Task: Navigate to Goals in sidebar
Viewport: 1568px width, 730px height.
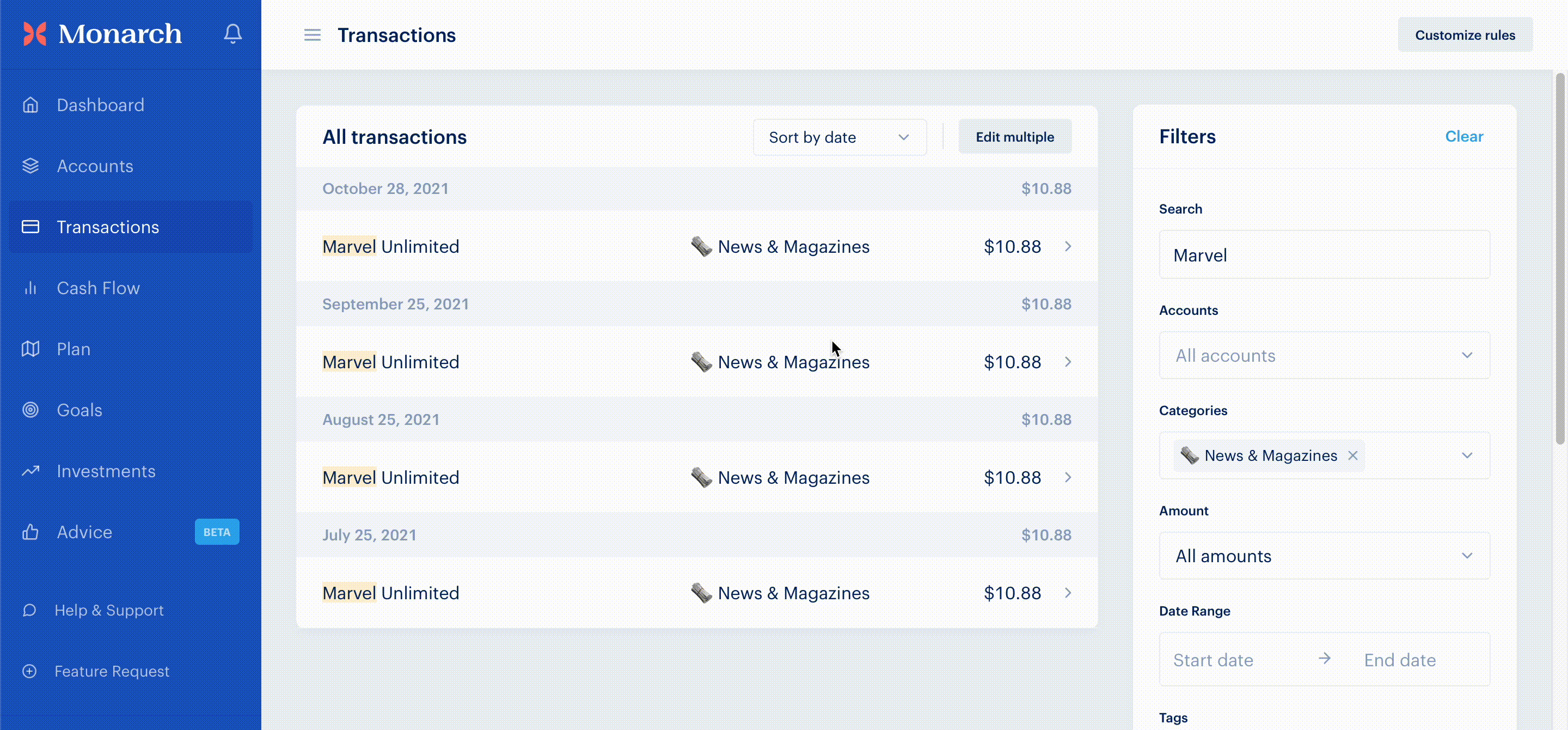Action: pos(79,410)
